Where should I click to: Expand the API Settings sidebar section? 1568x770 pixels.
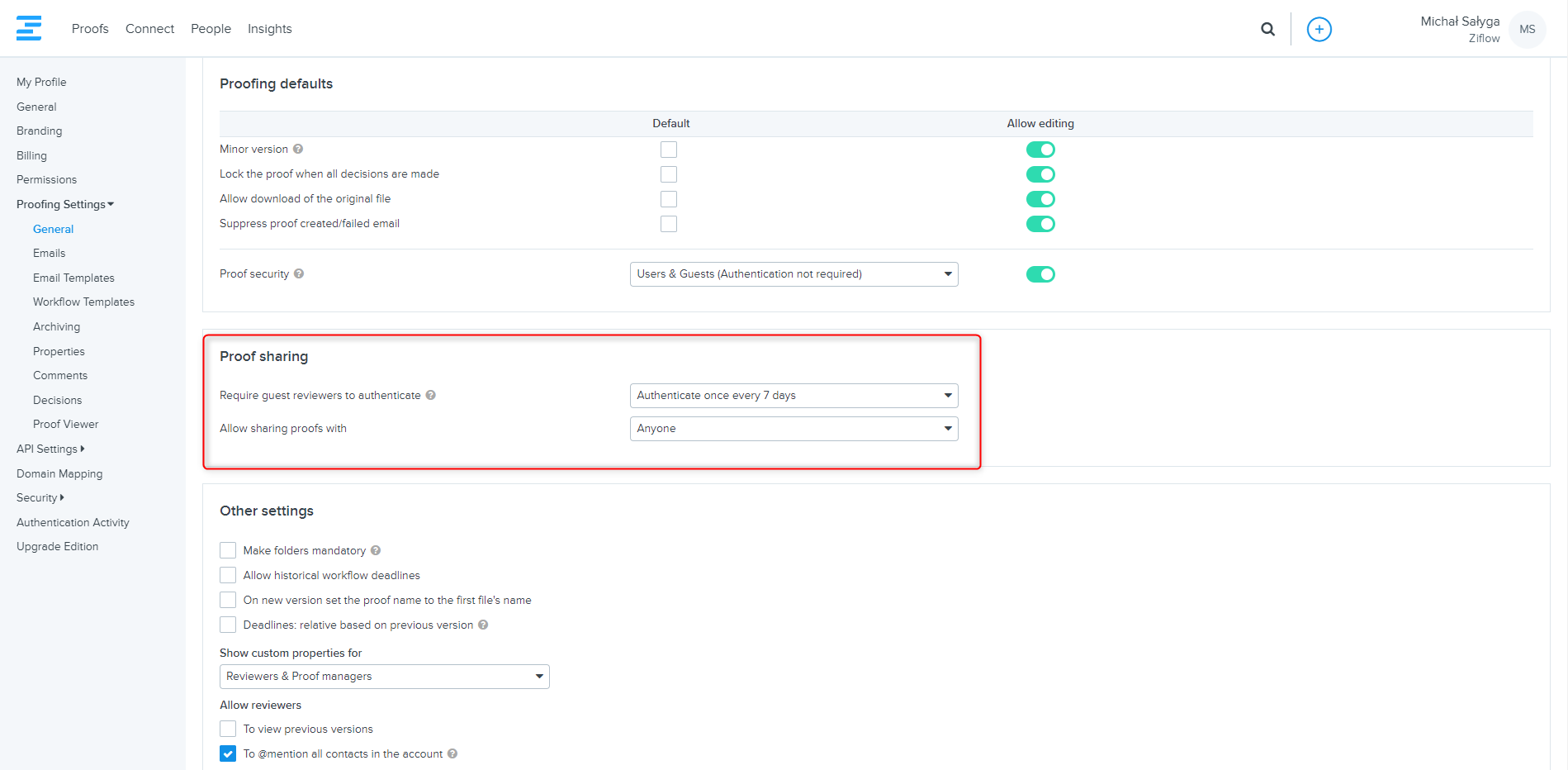(x=50, y=449)
